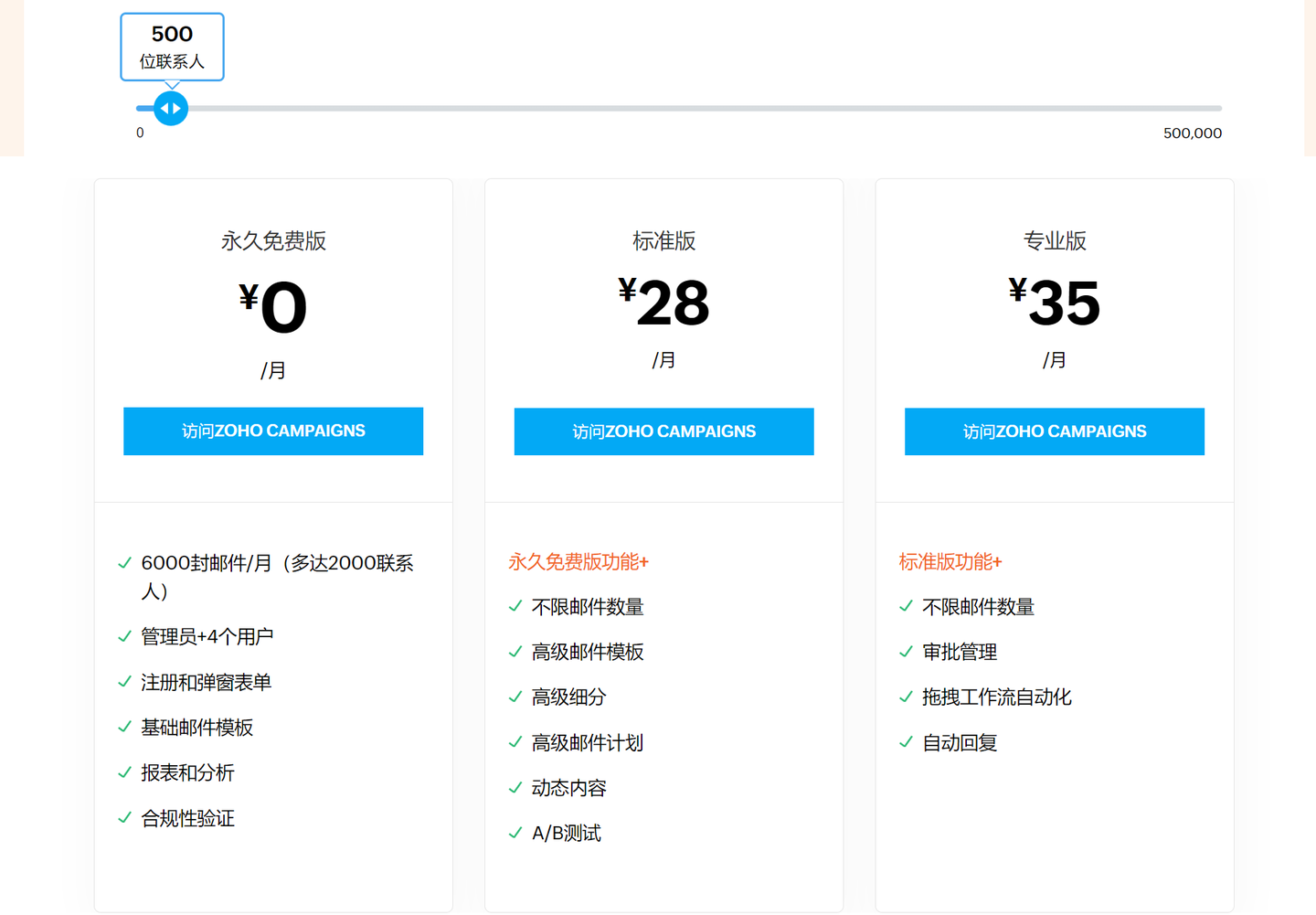The width and height of the screenshot is (1316, 915).
Task: Open Zoho Campaigns from the free plan
Action: 273,431
